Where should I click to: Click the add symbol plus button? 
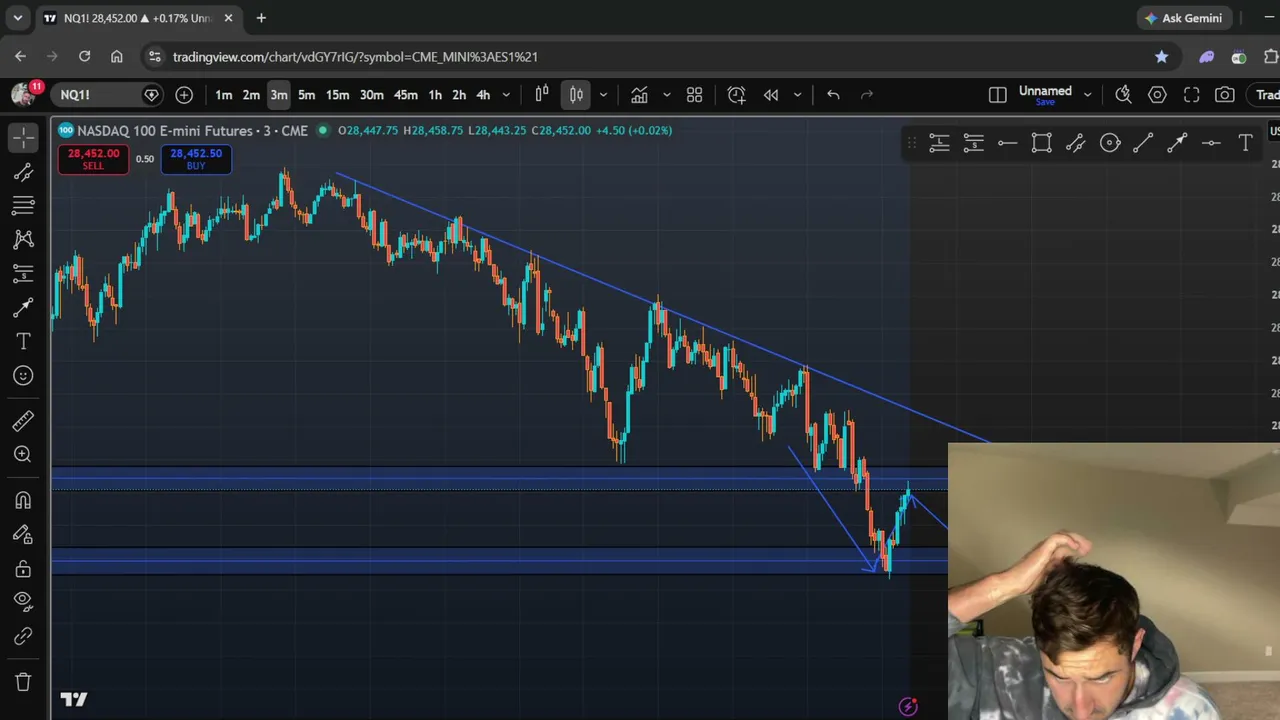184,95
